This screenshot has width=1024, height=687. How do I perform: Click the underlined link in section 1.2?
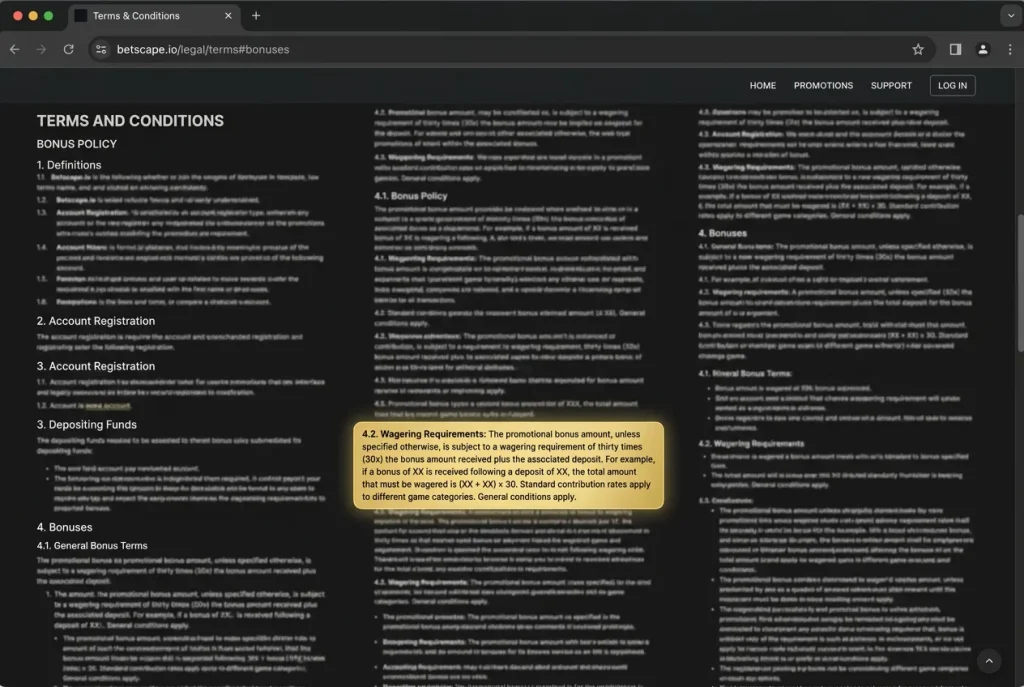pos(108,406)
